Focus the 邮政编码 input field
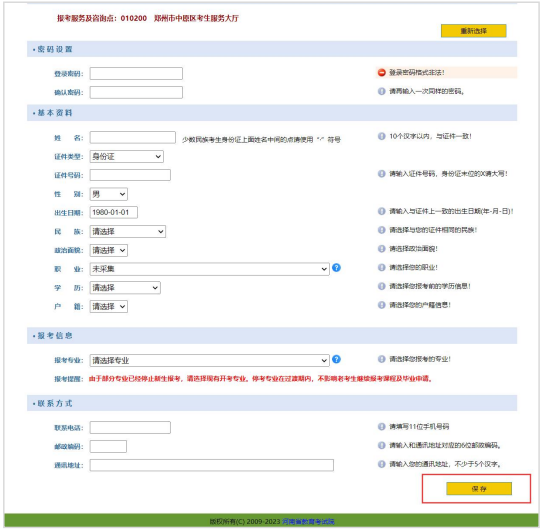The image size is (542, 531). 108,446
